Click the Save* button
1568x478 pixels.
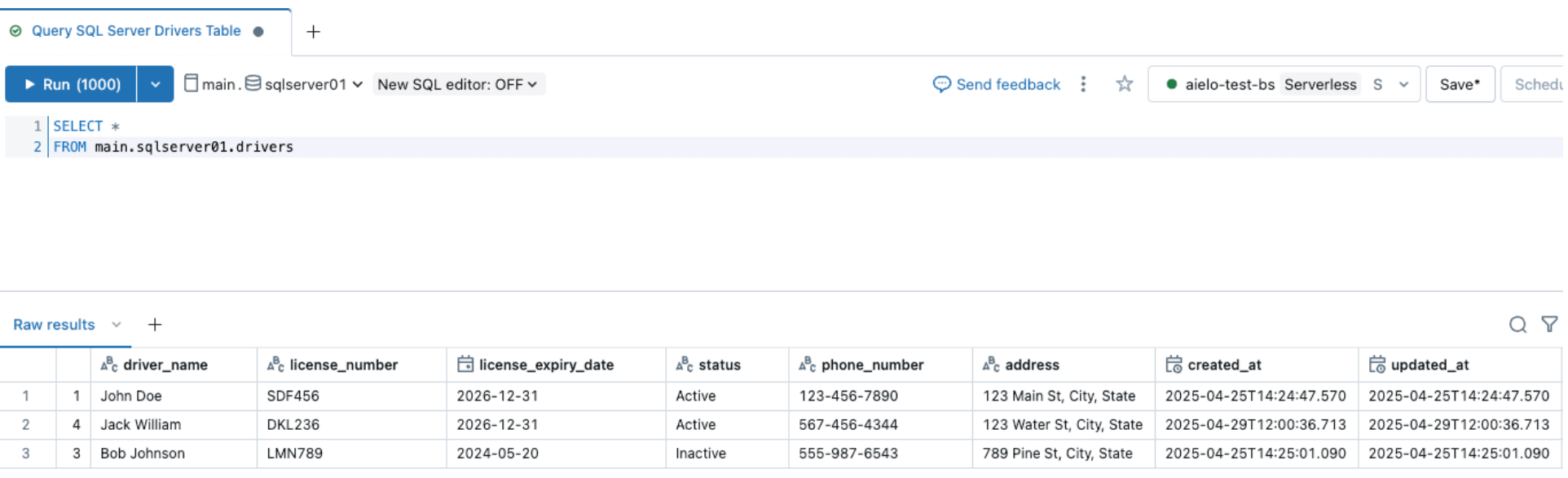tap(1459, 84)
